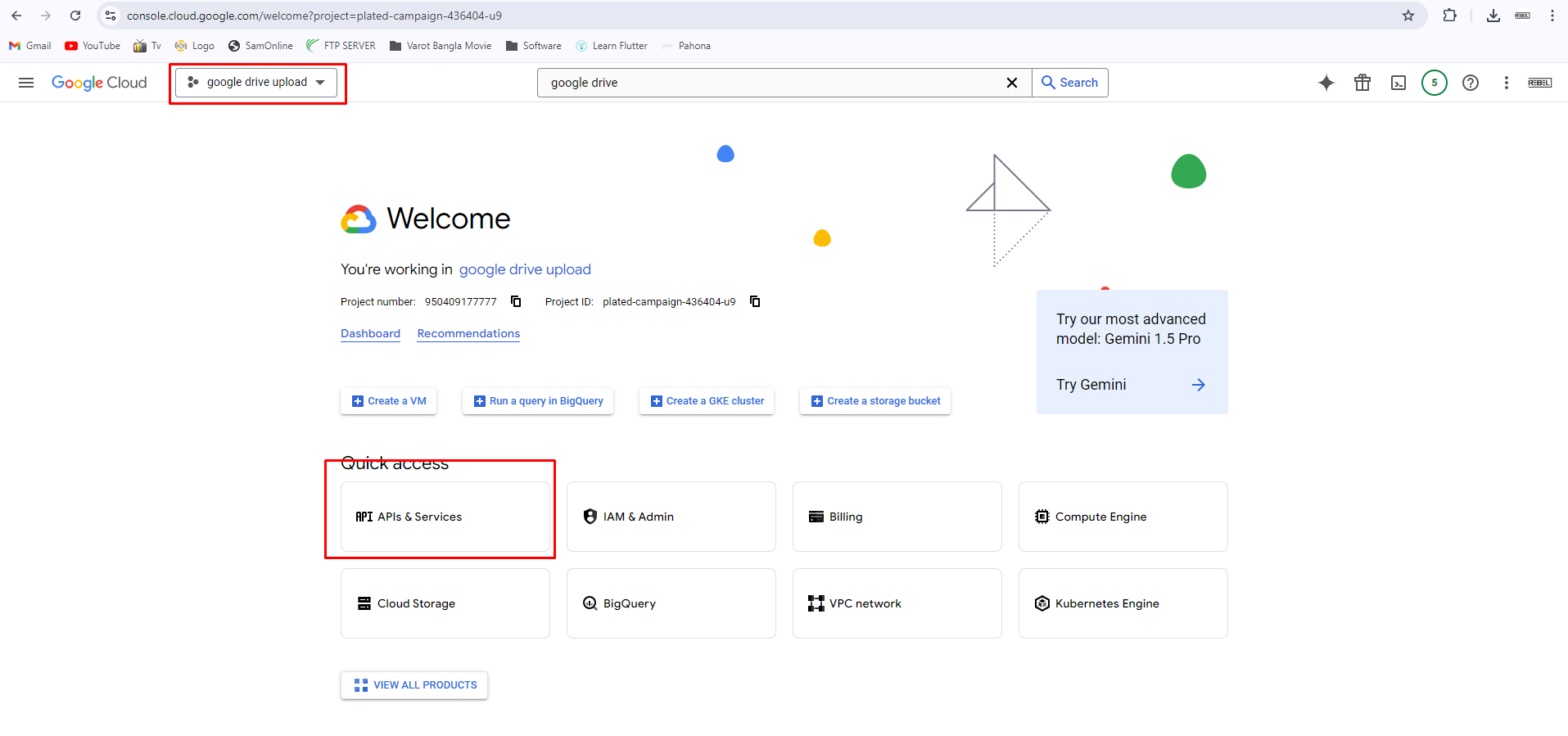Open the console three-dot settings menu
This screenshot has width=1568, height=736.
pyautogui.click(x=1507, y=83)
